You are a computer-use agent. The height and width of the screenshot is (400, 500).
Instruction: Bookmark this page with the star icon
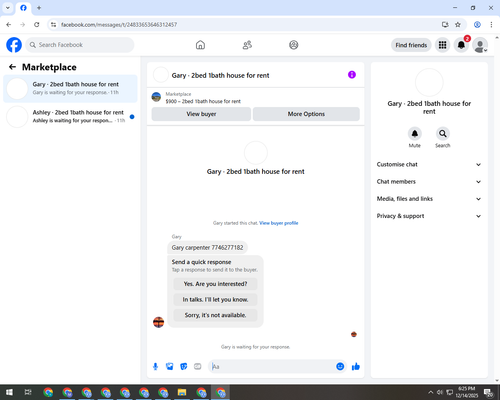(458, 24)
